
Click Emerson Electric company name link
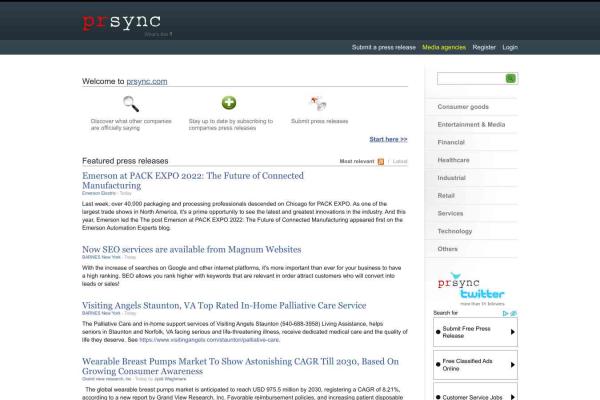[x=99, y=193]
